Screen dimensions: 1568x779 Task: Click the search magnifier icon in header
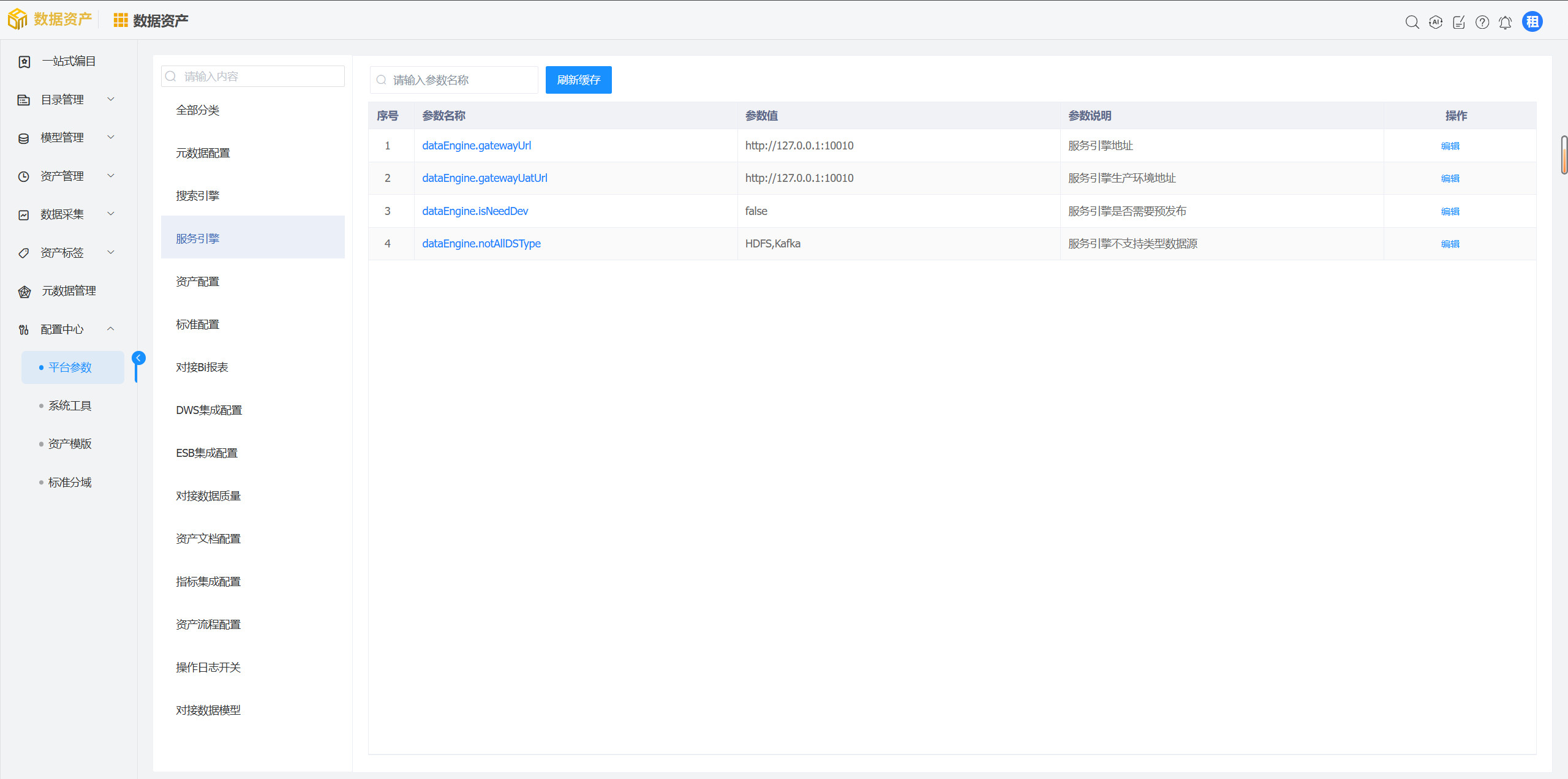(x=1412, y=22)
